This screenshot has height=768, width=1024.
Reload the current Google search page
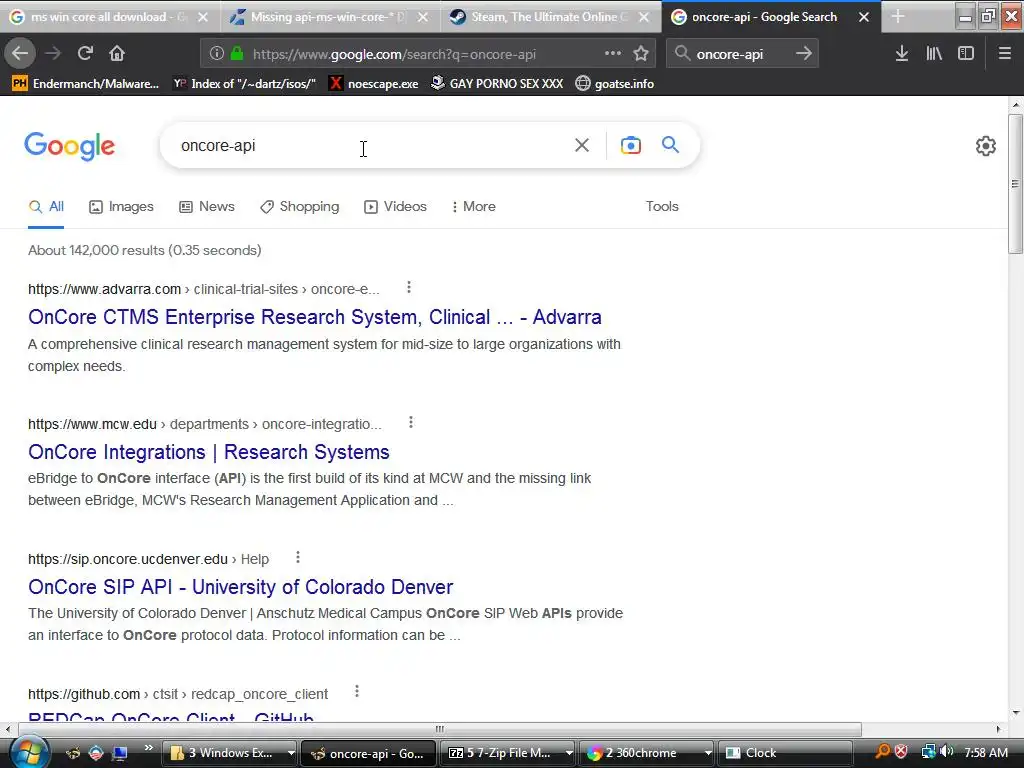85,53
